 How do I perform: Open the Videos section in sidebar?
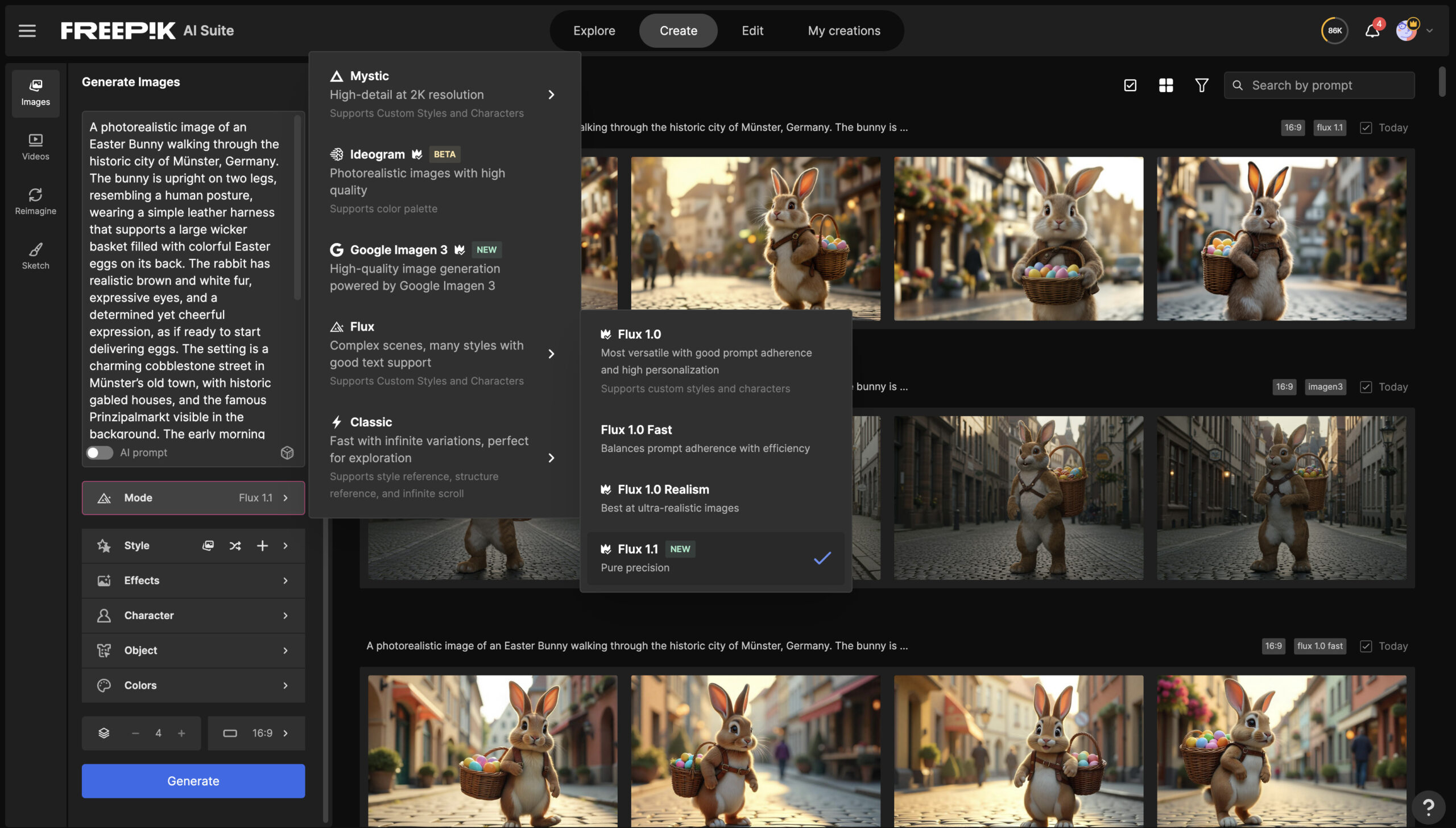[x=35, y=146]
